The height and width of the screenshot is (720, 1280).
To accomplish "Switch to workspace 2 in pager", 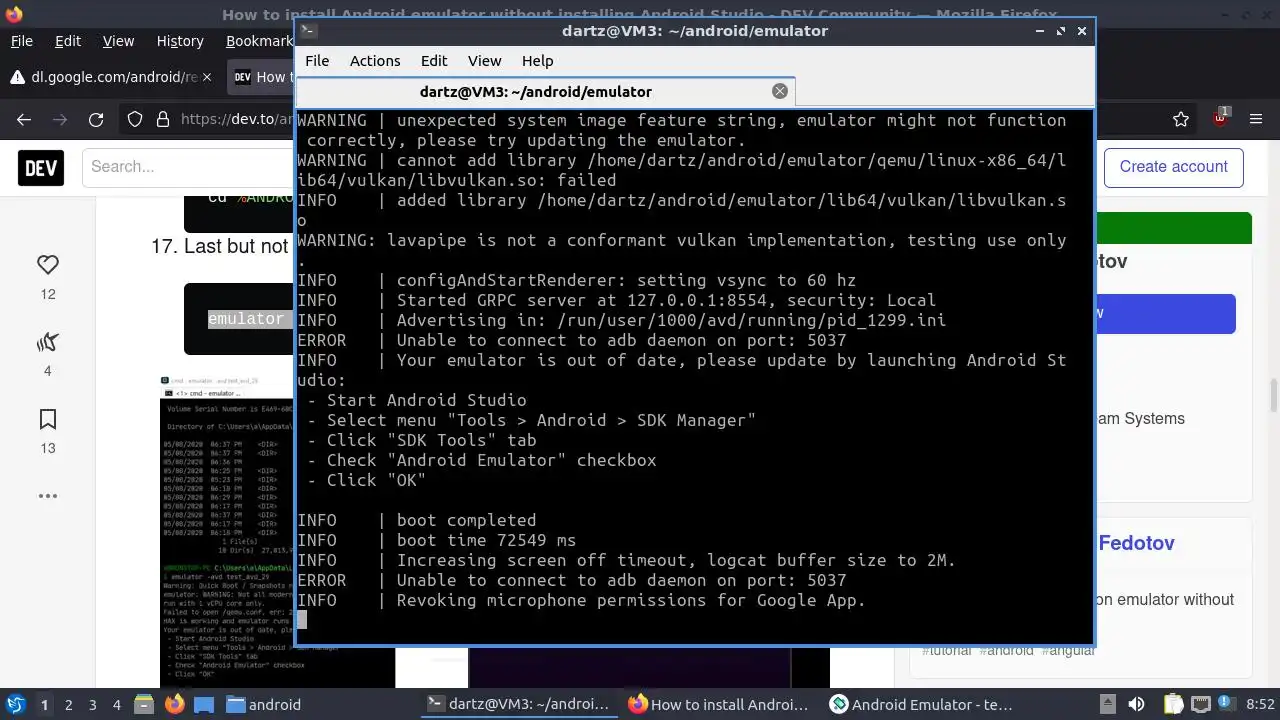I will 69,704.
